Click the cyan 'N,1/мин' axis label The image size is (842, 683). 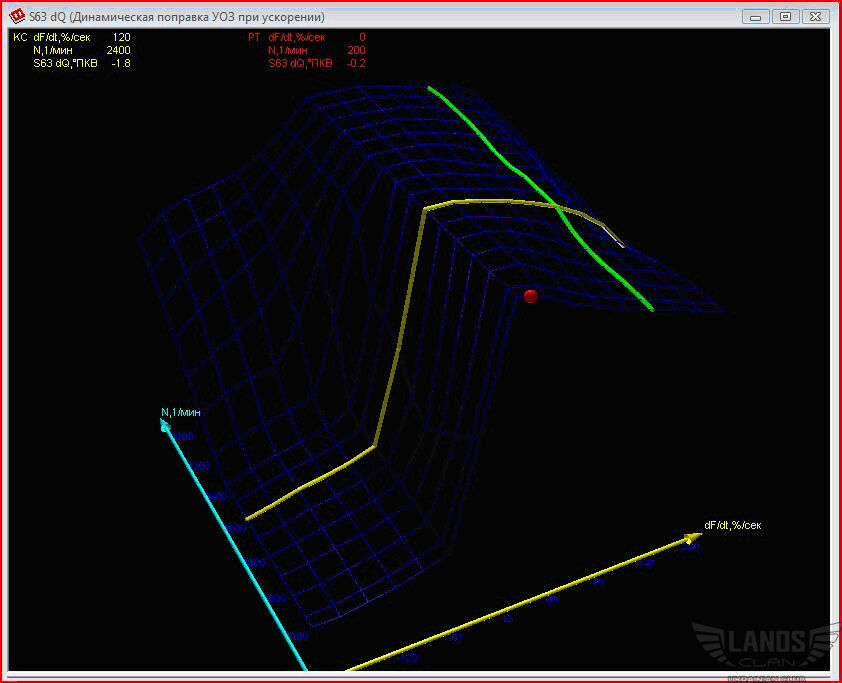pos(181,412)
